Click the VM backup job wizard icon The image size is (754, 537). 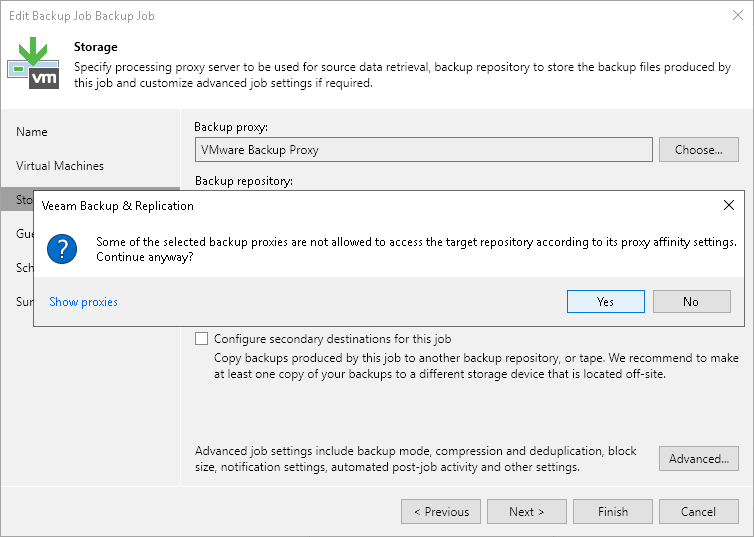[33, 63]
